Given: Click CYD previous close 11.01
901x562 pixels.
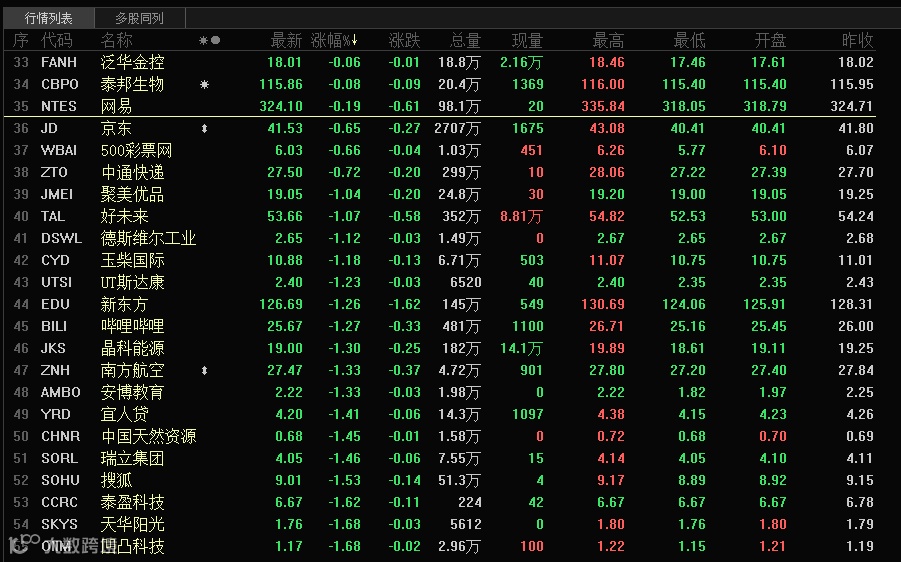Looking at the screenshot, I should [856, 260].
